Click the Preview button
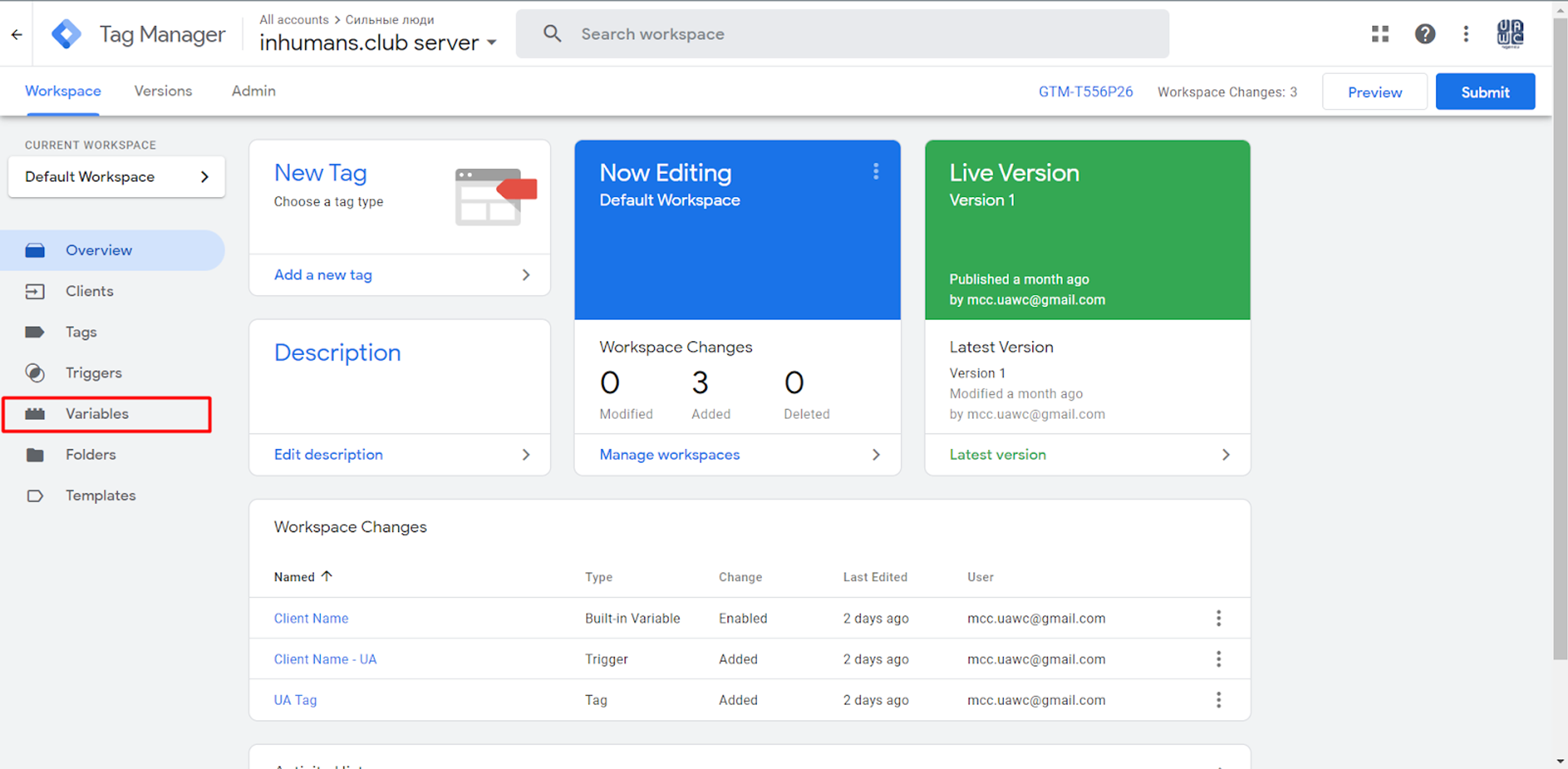1568x769 pixels. click(1374, 92)
